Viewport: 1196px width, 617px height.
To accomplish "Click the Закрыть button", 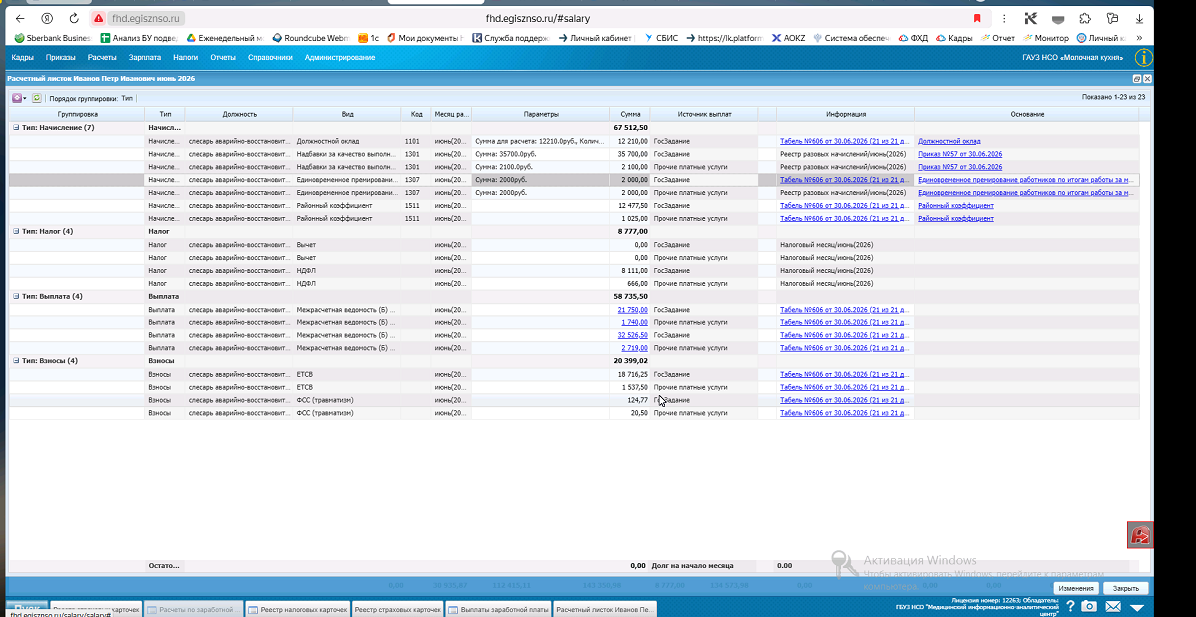I will click(1125, 588).
